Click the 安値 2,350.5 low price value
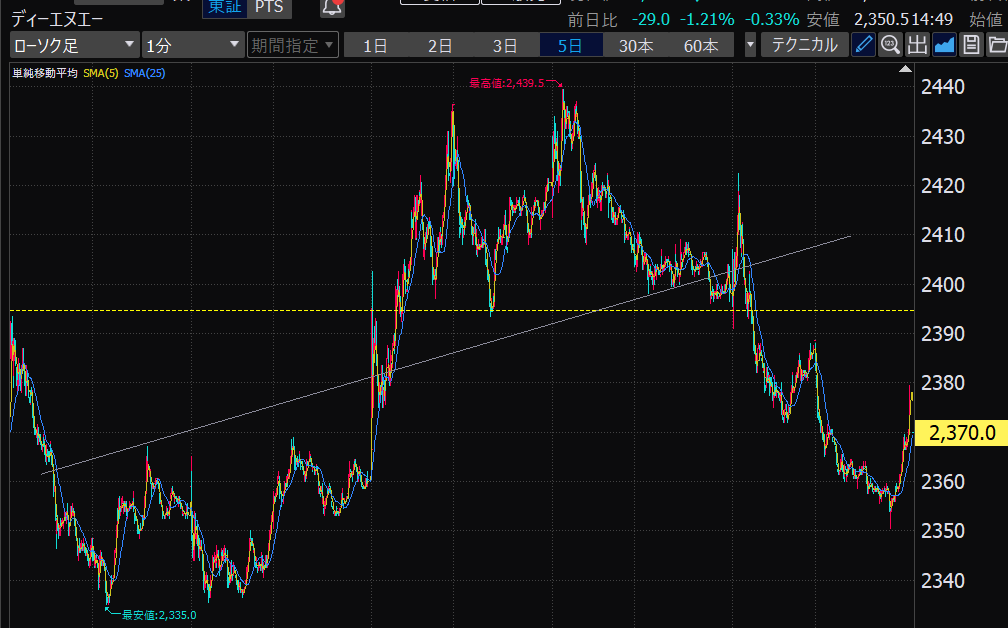The height and width of the screenshot is (628, 1008). click(879, 19)
